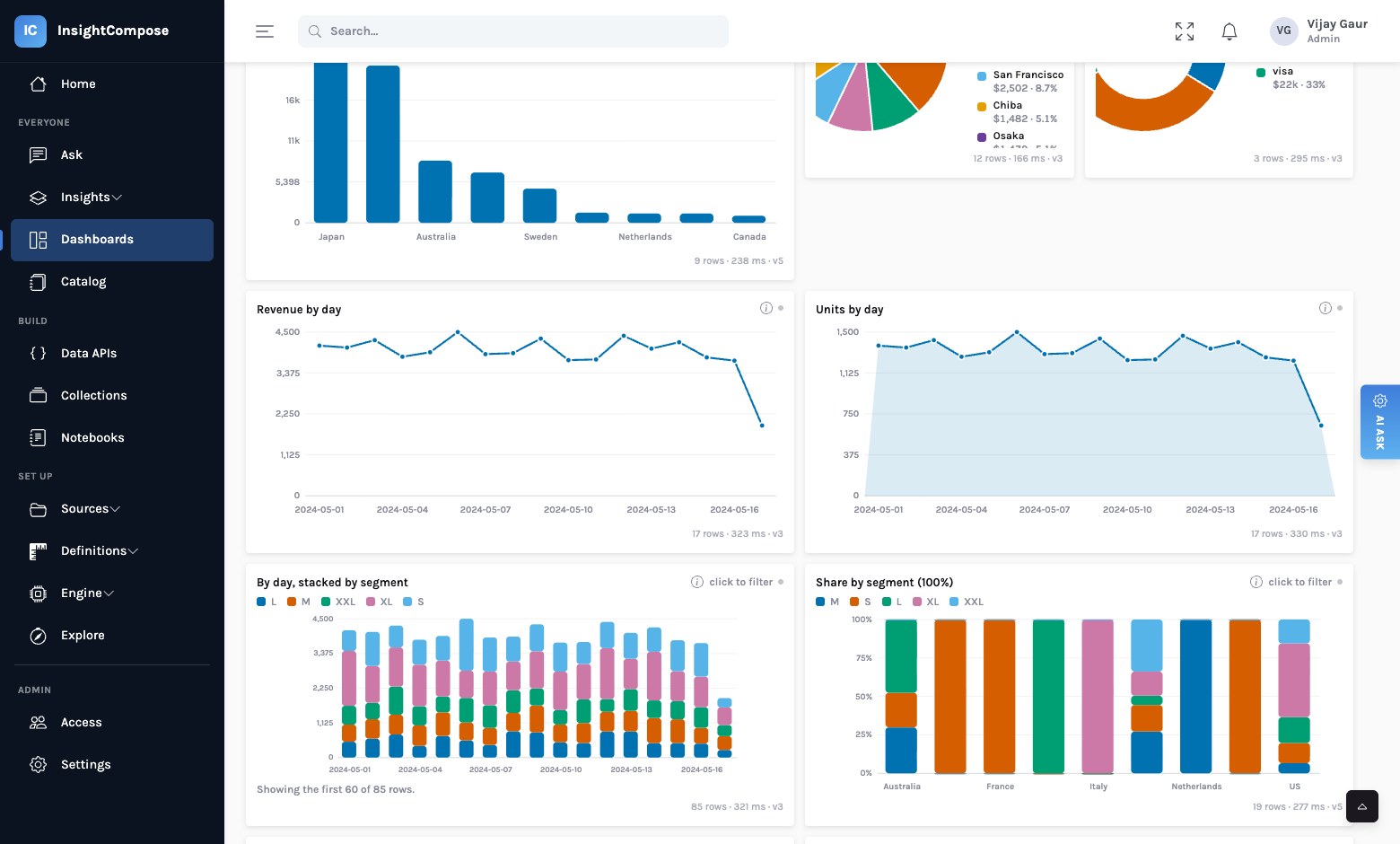Click the Home icon in the sidebar
Screen dimensions: 1400x844
coord(38,84)
